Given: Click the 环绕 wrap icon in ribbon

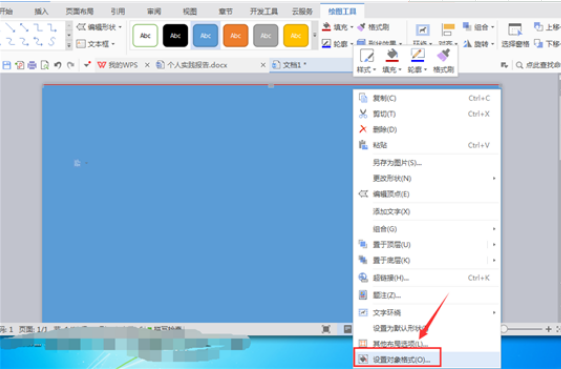Looking at the screenshot, I should click(x=423, y=30).
